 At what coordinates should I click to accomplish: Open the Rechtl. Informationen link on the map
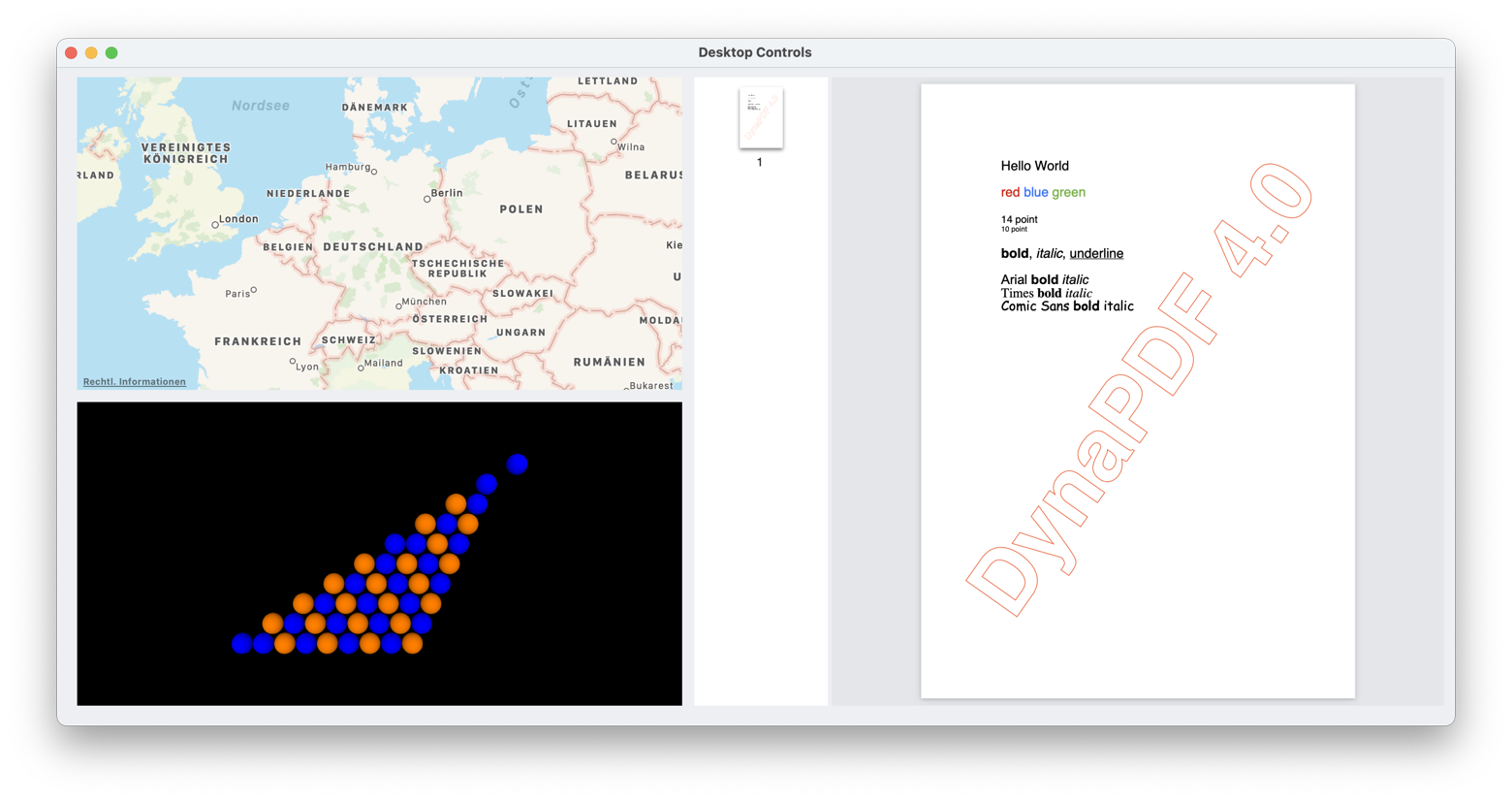point(134,382)
